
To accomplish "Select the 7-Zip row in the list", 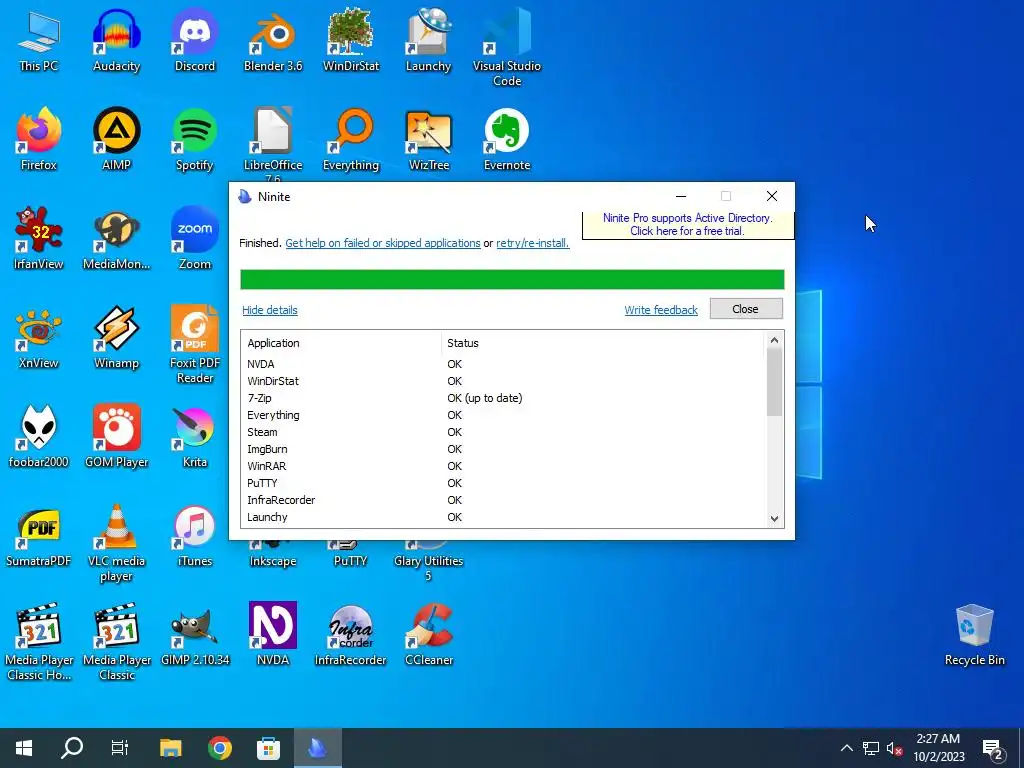I will (503, 398).
